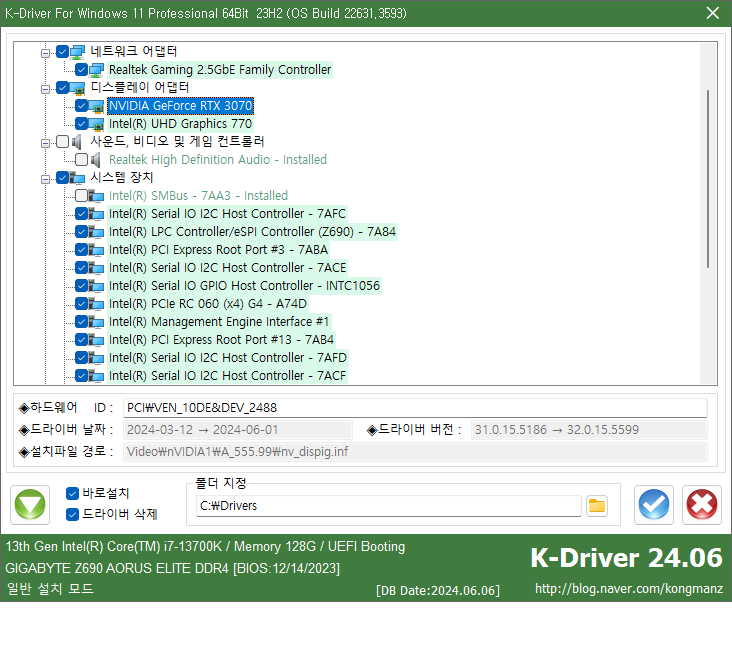732x661 pixels.
Task: Collapse the 디스플레이 어댑터 tree node
Action: pyautogui.click(x=45, y=89)
